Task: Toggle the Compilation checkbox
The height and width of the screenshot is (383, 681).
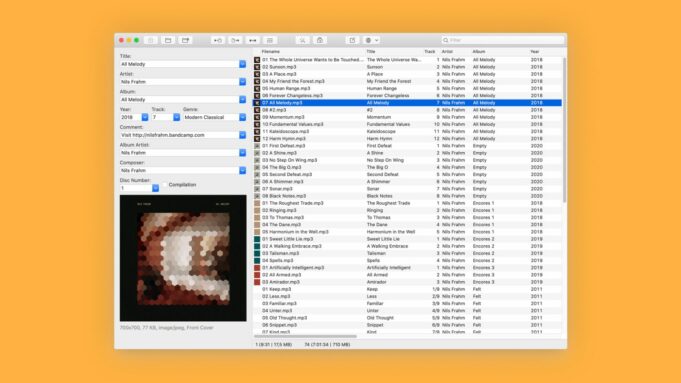Action: (x=164, y=185)
